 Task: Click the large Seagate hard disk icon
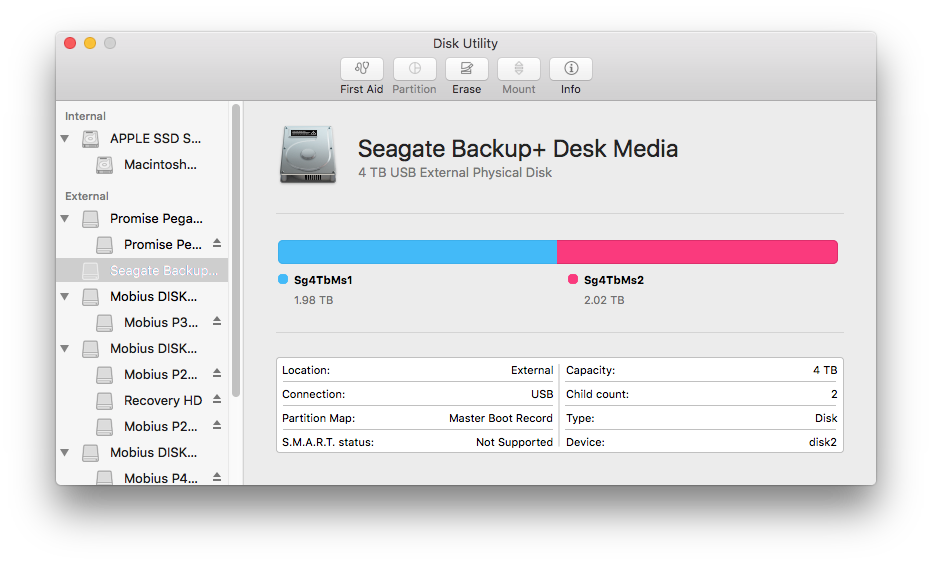[308, 154]
